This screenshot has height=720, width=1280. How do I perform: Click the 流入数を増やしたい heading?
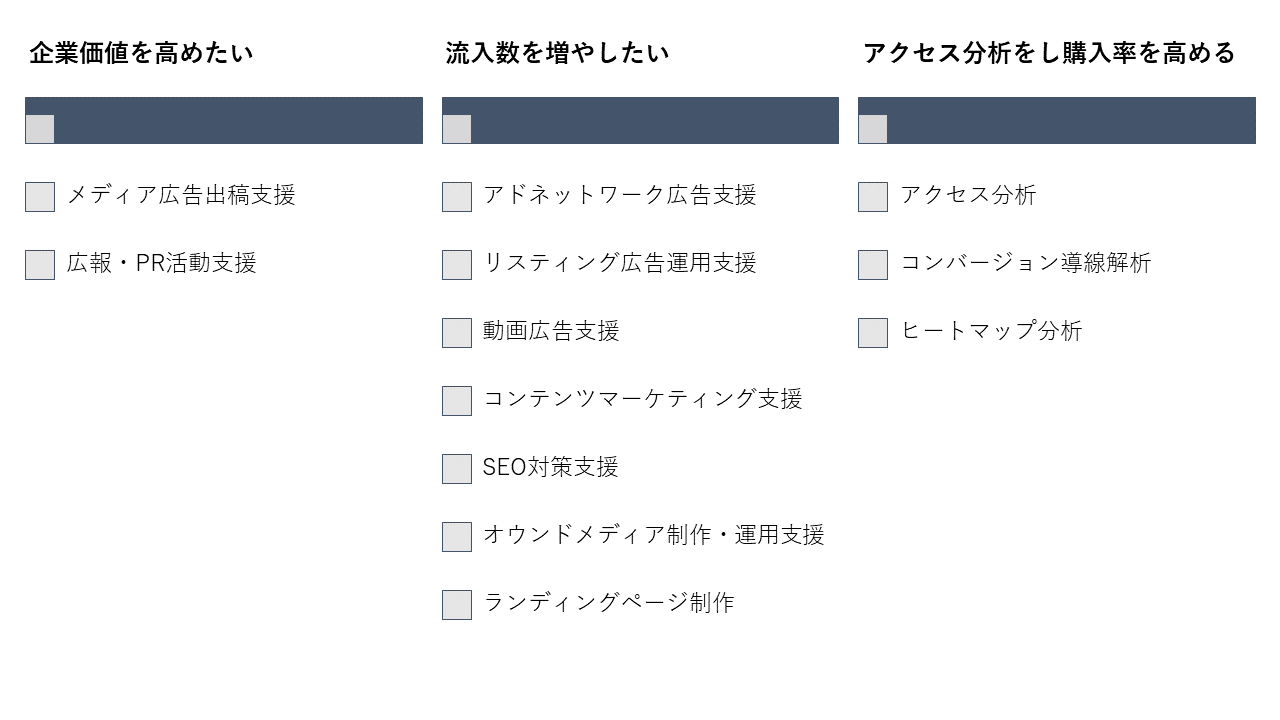[x=557, y=53]
